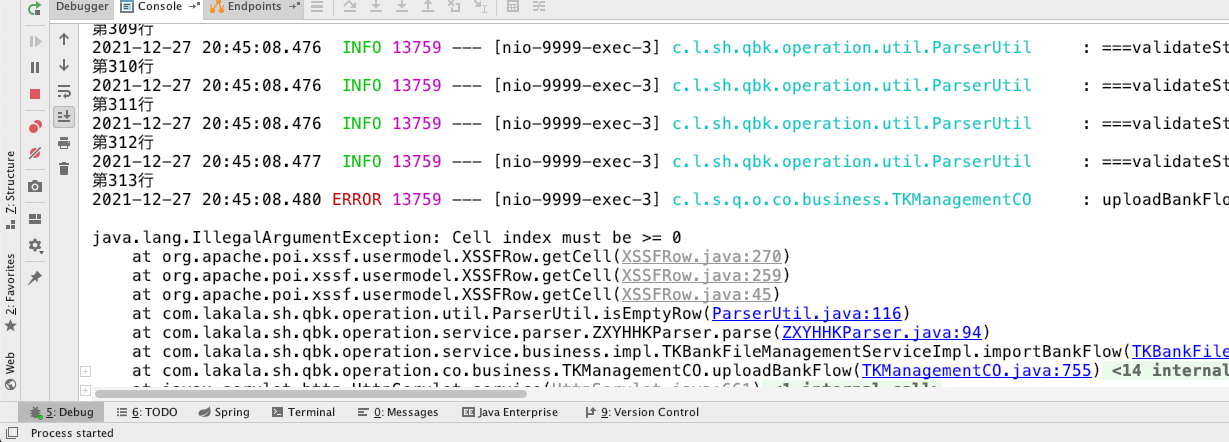Open the TKManagementCO.java:755 link
This screenshot has height=442, width=1229.
975,371
